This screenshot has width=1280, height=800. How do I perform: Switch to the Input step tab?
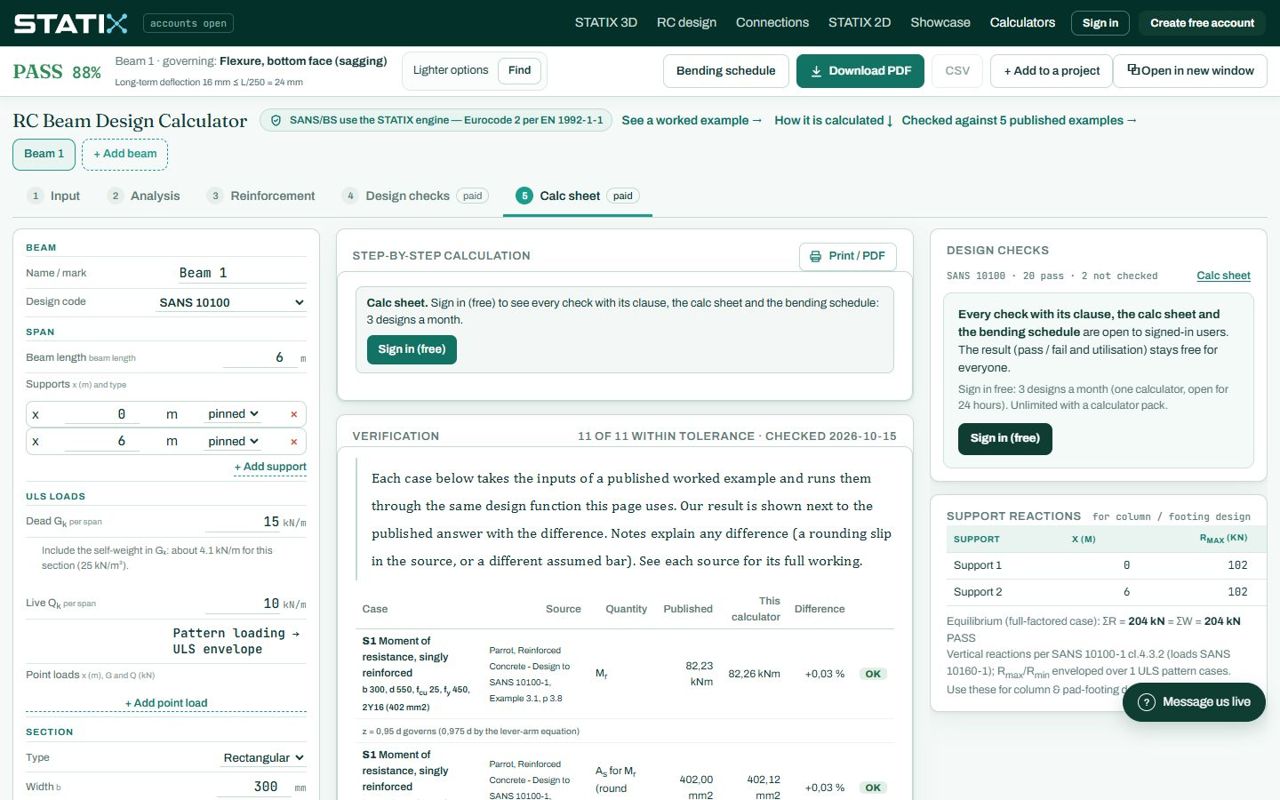point(54,196)
